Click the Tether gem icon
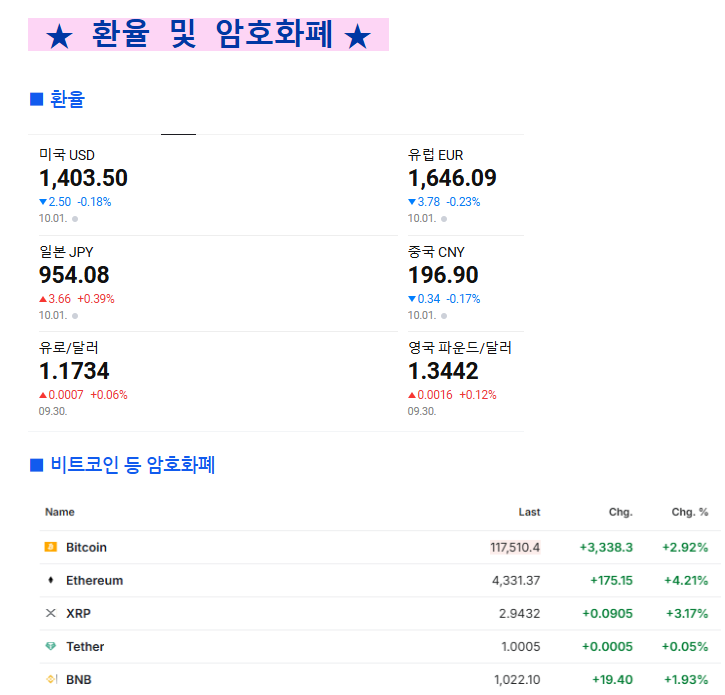Image resolution: width=725 pixels, height=695 pixels. pos(51,647)
